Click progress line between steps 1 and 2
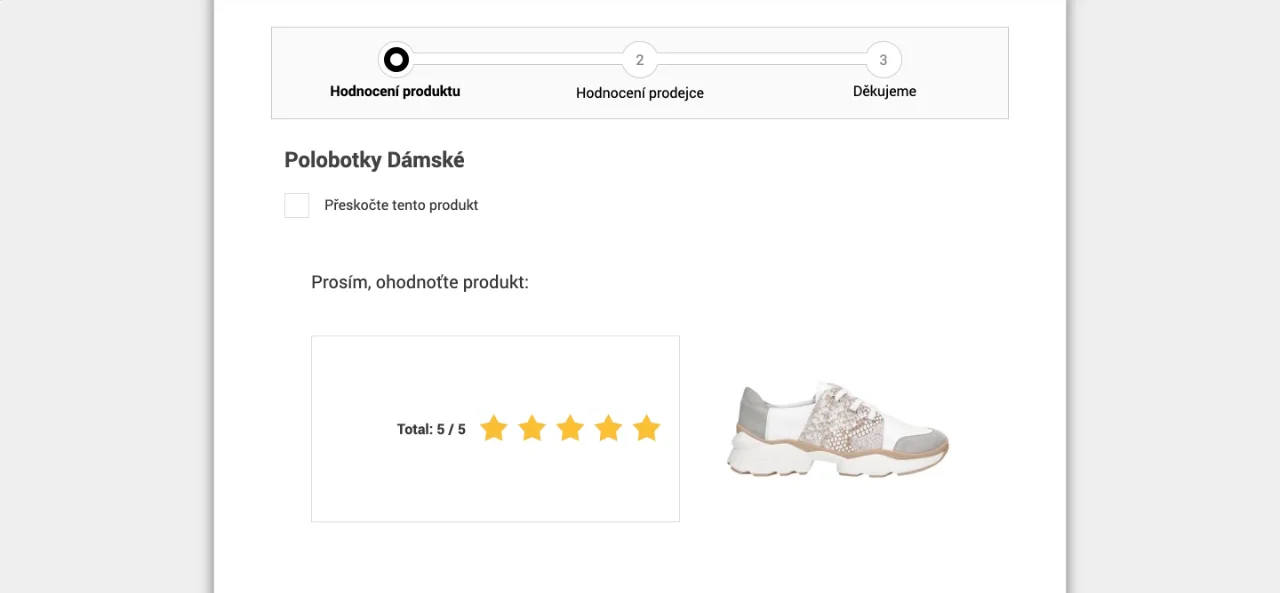1280x593 pixels. (518, 59)
